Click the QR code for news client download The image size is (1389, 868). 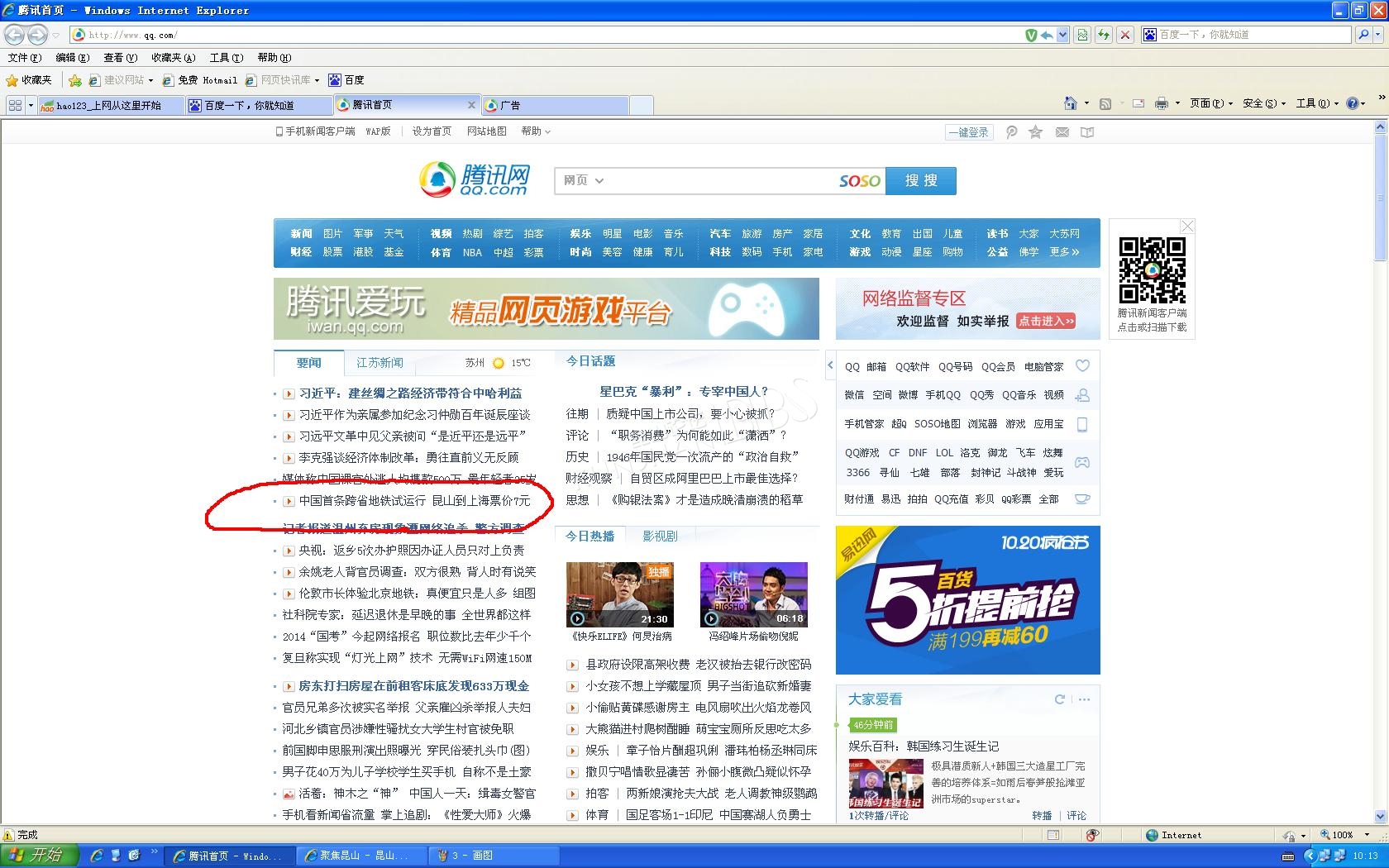point(1153,271)
